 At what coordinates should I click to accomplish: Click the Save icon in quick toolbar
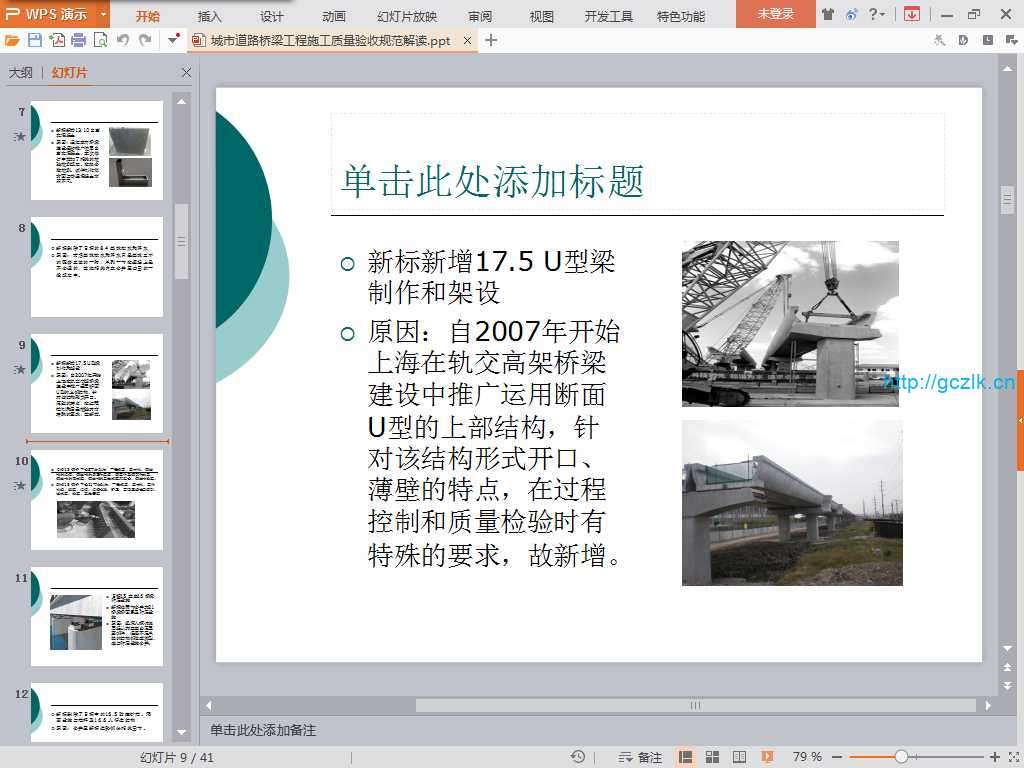(35, 40)
